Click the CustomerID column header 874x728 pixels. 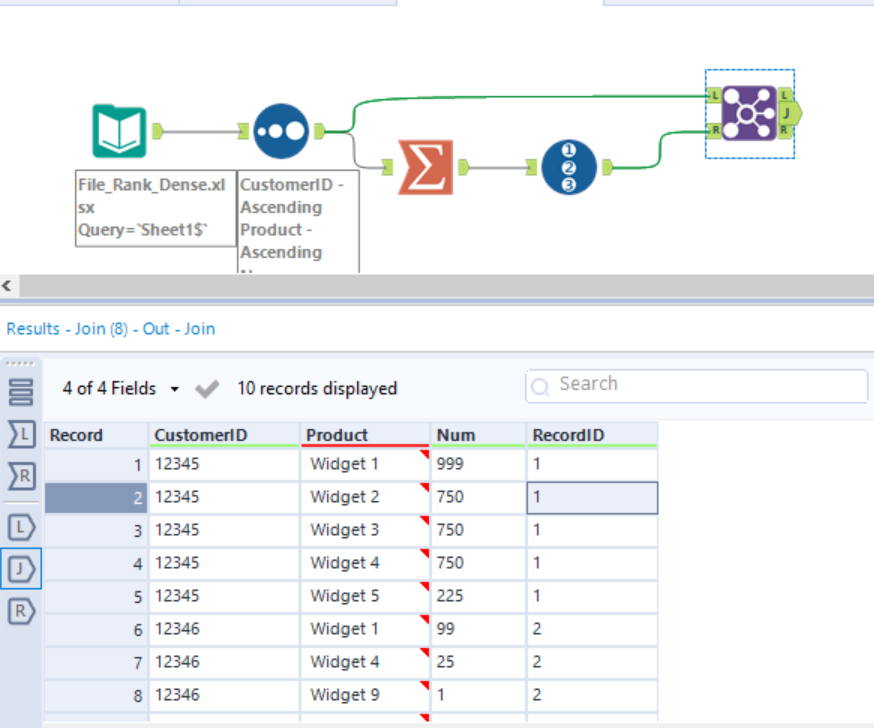tap(224, 435)
